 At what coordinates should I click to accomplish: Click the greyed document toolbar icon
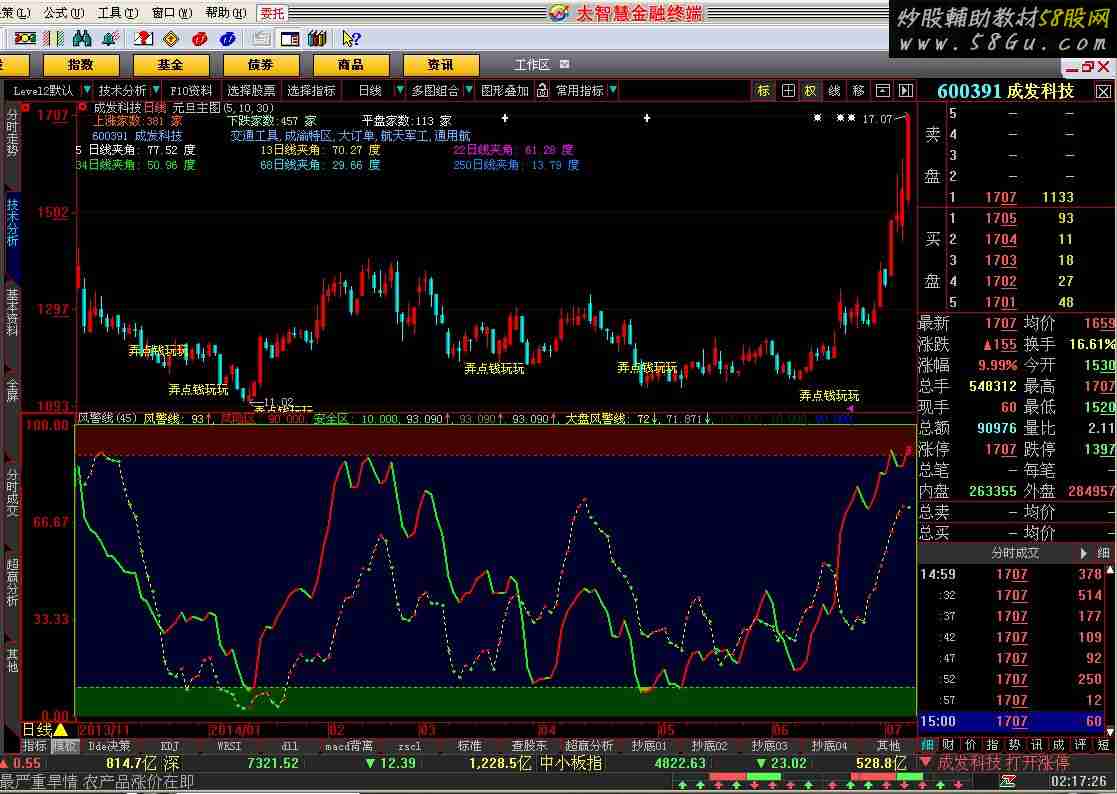click(x=261, y=38)
